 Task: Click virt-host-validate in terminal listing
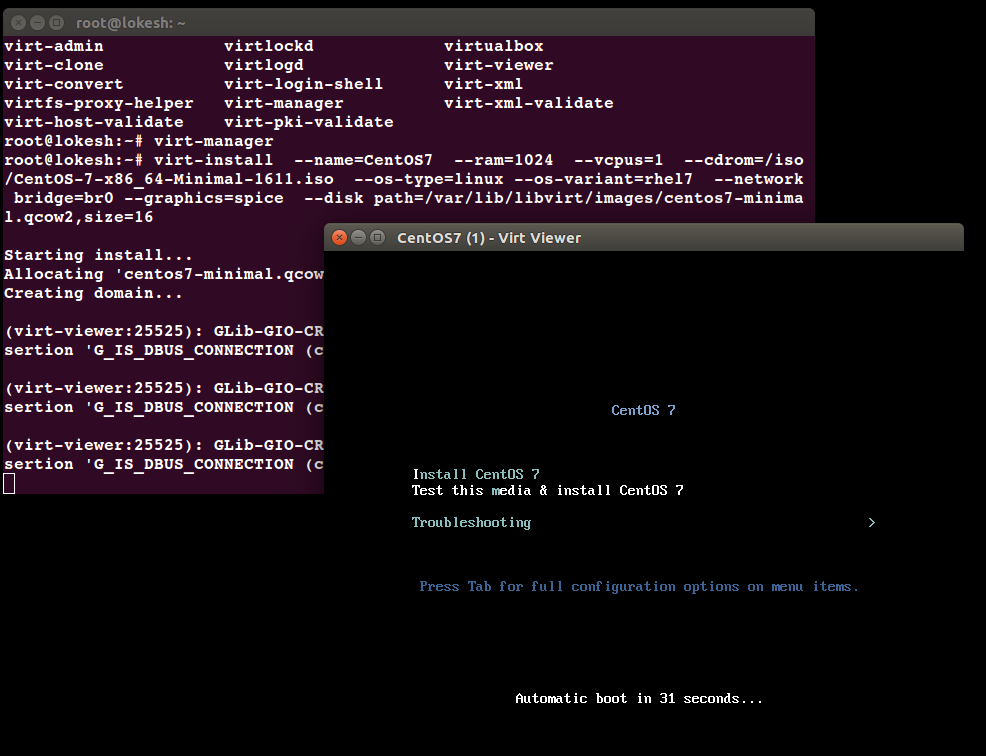pos(94,122)
